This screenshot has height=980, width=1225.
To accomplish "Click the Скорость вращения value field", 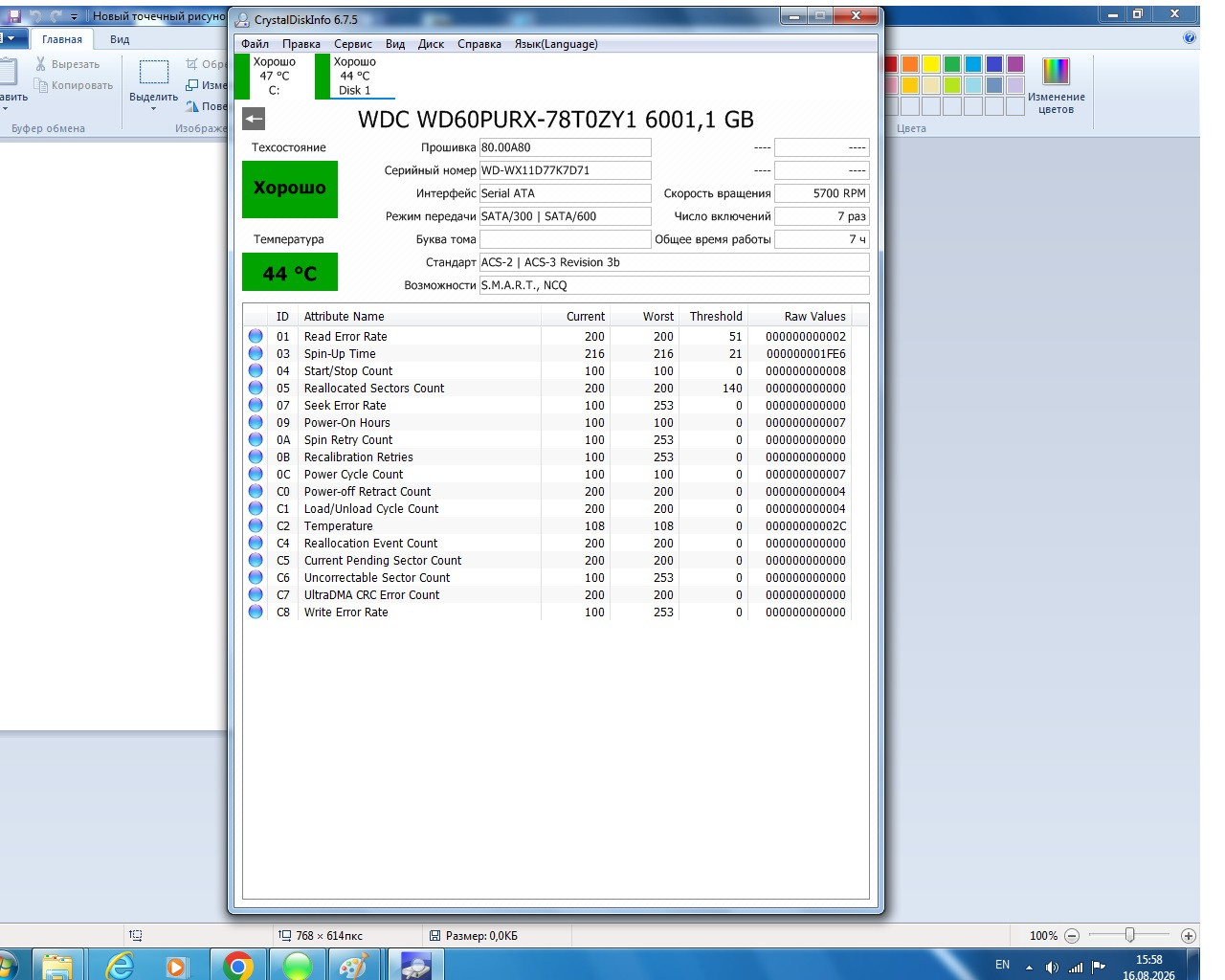I will [x=821, y=193].
